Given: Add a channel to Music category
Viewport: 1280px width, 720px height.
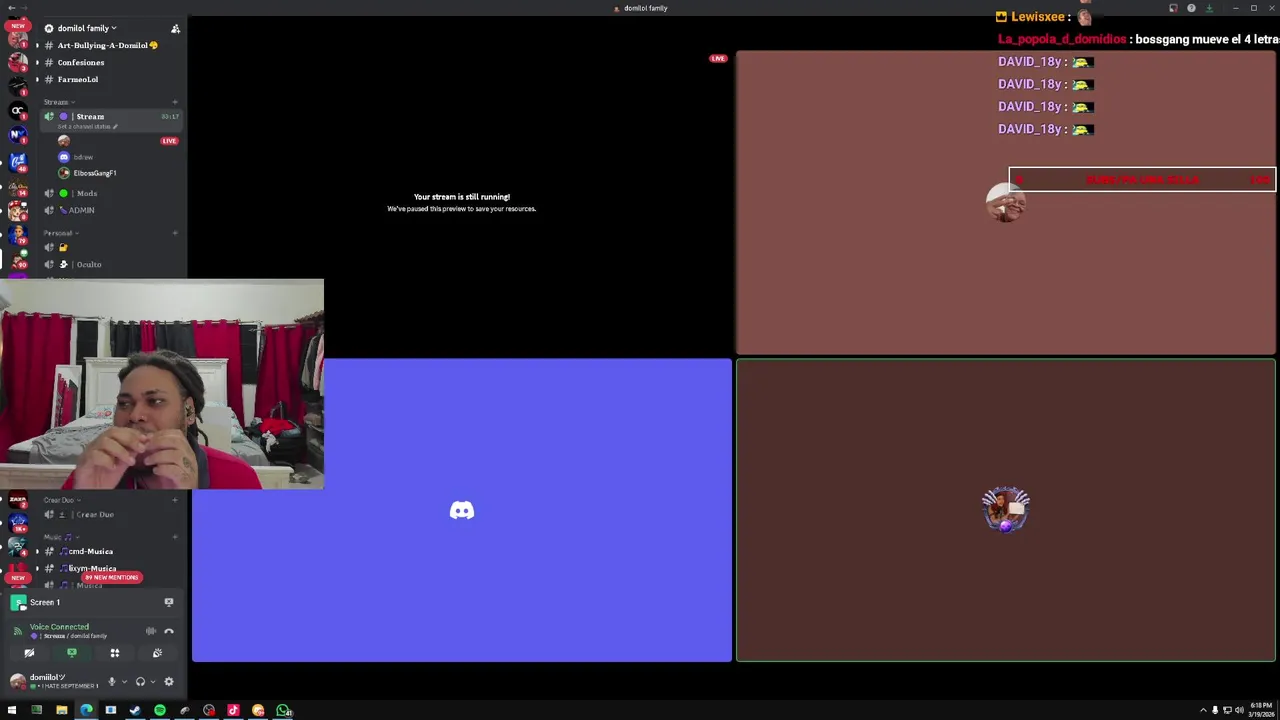Looking at the screenshot, I should 175,537.
